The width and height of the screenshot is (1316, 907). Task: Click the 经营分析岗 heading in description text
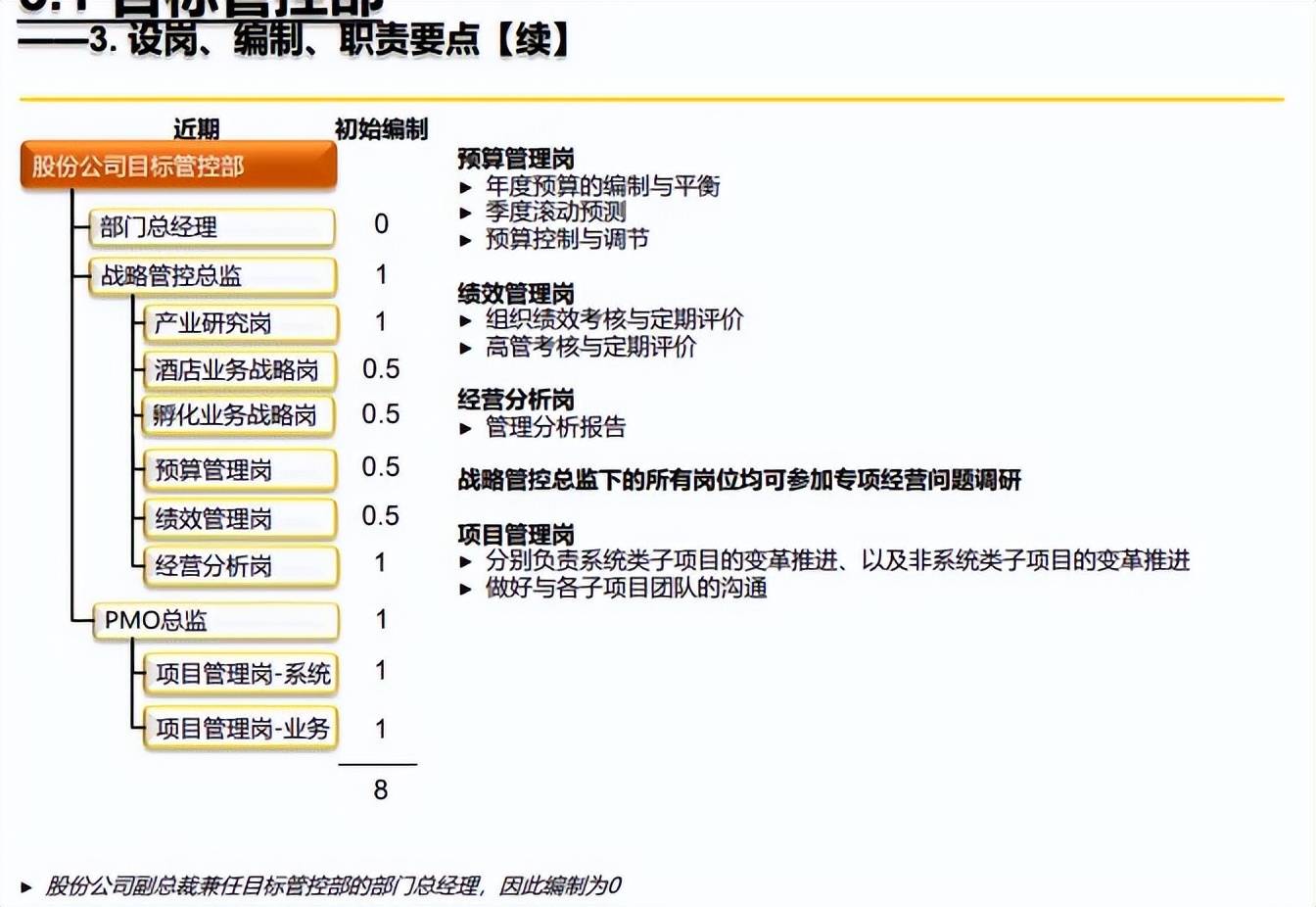pyautogui.click(x=516, y=400)
